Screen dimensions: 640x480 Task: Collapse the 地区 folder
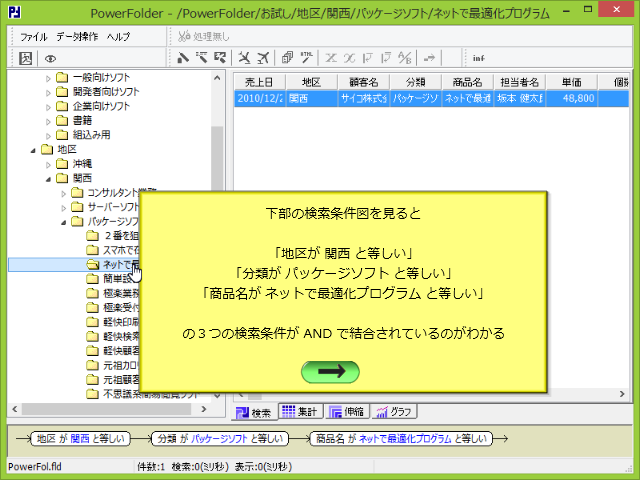(33, 151)
